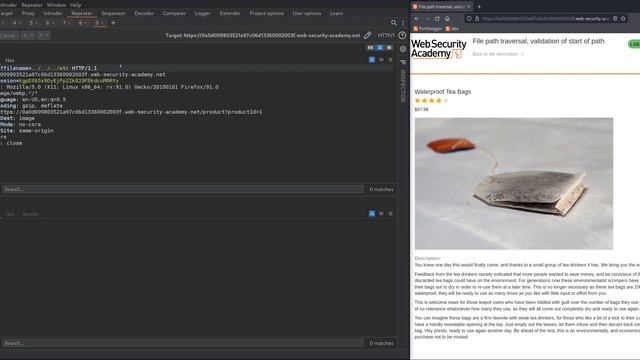Image resolution: width=640 pixels, height=360 pixels.
Task: Click the Repeater search magnifier icon
Action: (393, 23)
